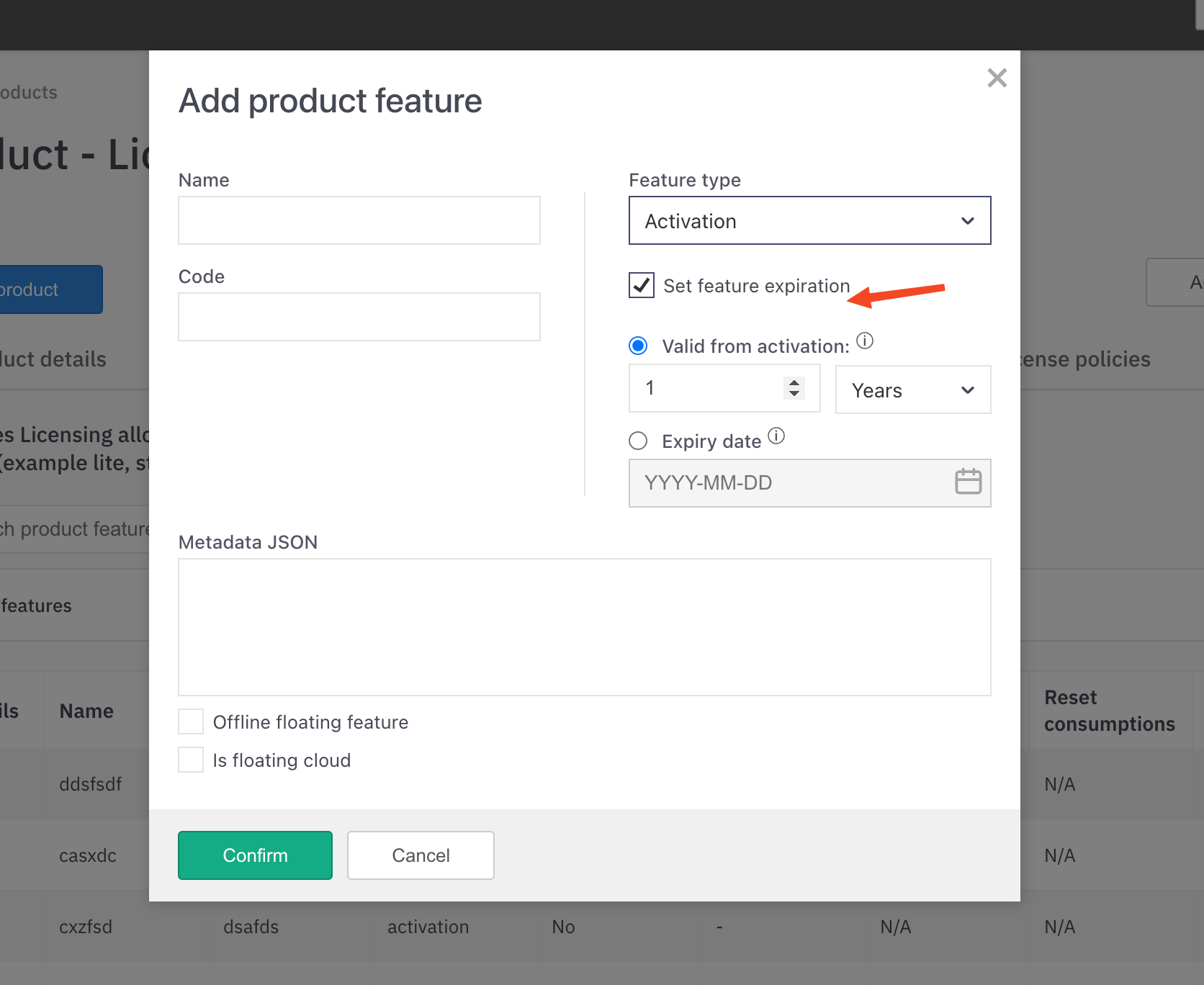This screenshot has width=1204, height=985.
Task: Click the calendar icon in expiry date field
Action: point(968,482)
